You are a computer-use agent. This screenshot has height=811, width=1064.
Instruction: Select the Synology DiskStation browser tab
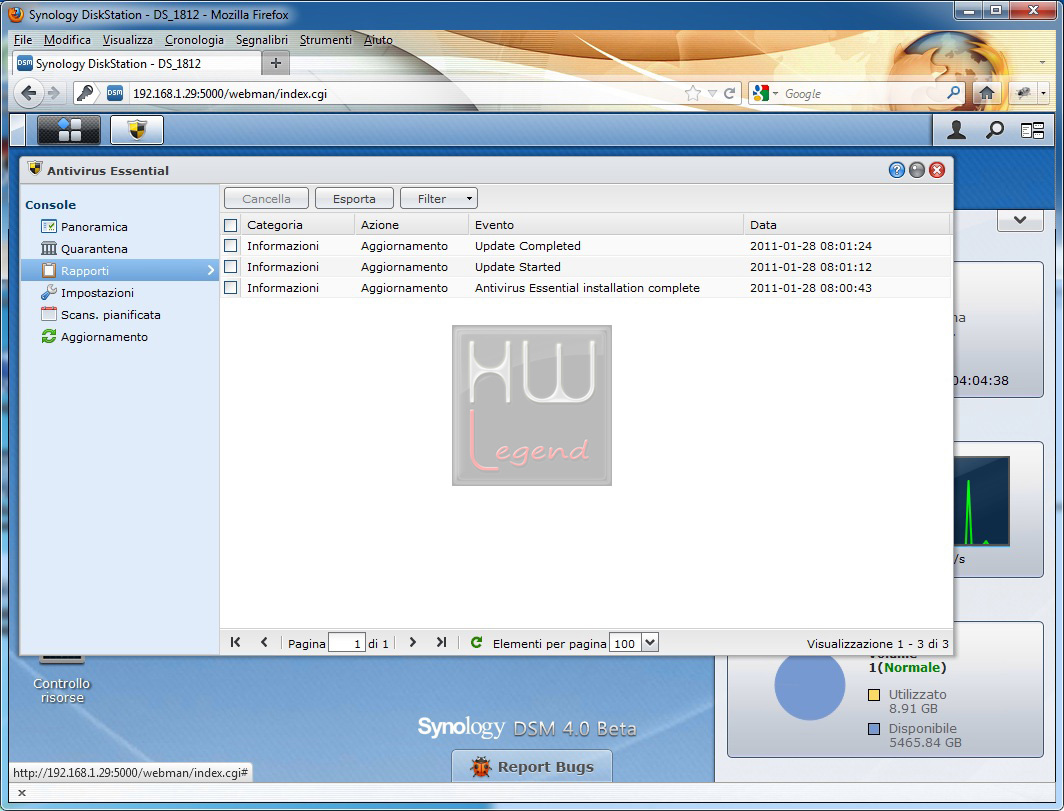pyautogui.click(x=136, y=63)
